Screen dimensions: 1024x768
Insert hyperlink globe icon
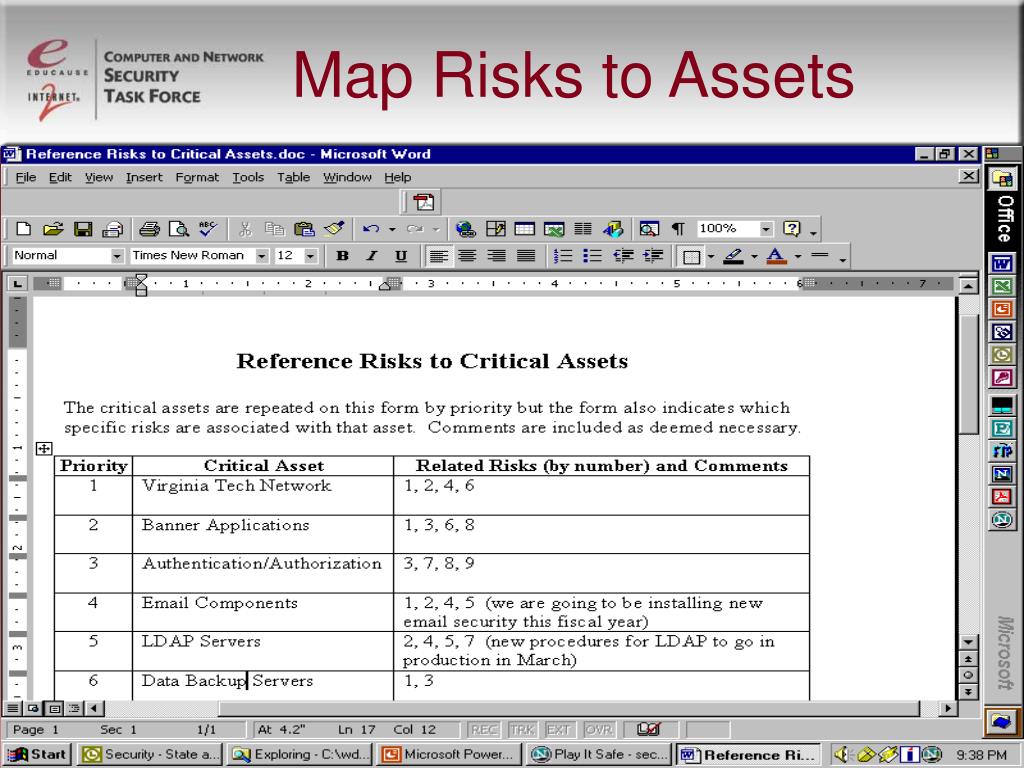(466, 229)
